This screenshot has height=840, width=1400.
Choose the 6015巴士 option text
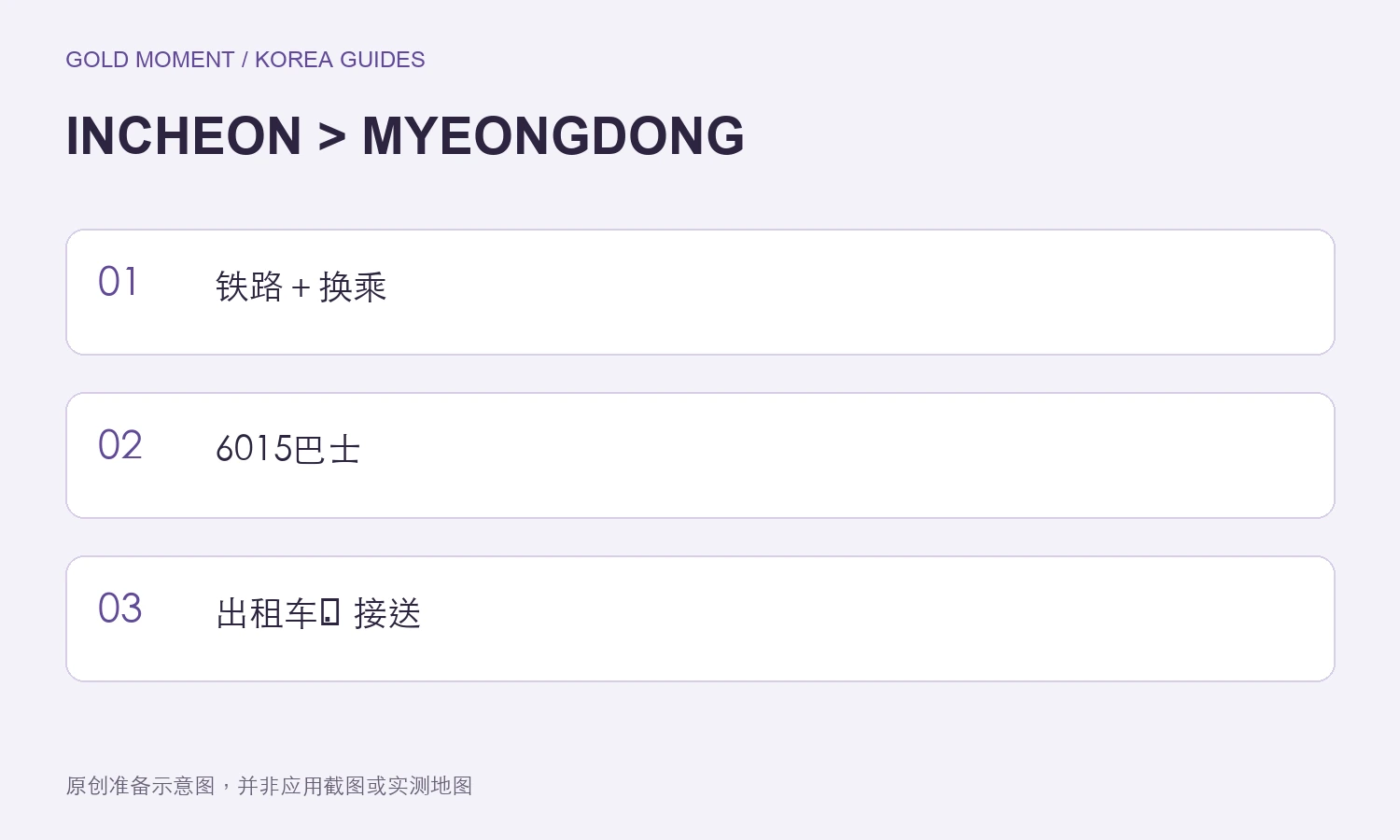coord(287,449)
